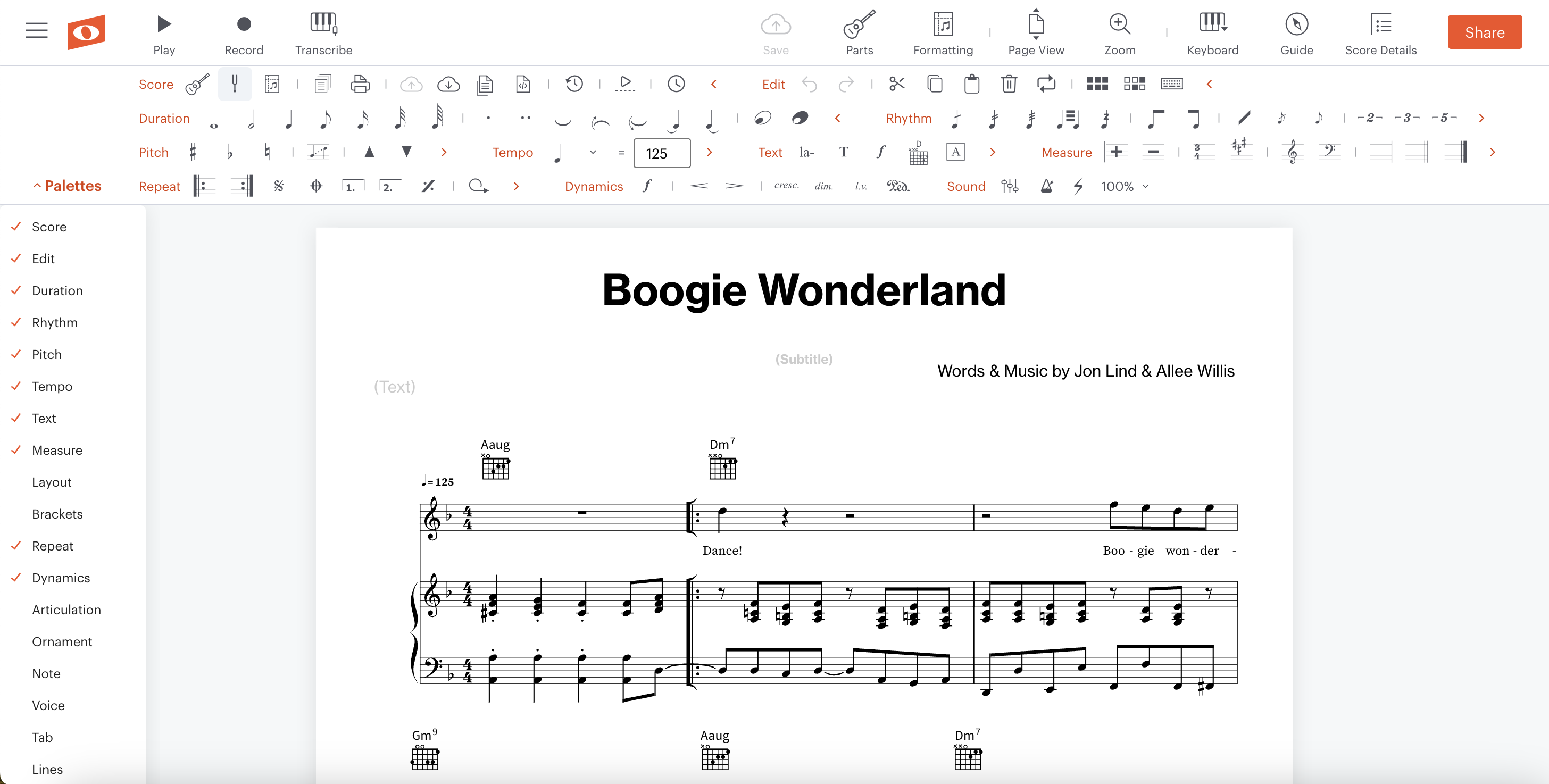Screen dimensions: 1549x784
Task: Enable the Brackets palette
Action: pyautogui.click(x=57, y=514)
